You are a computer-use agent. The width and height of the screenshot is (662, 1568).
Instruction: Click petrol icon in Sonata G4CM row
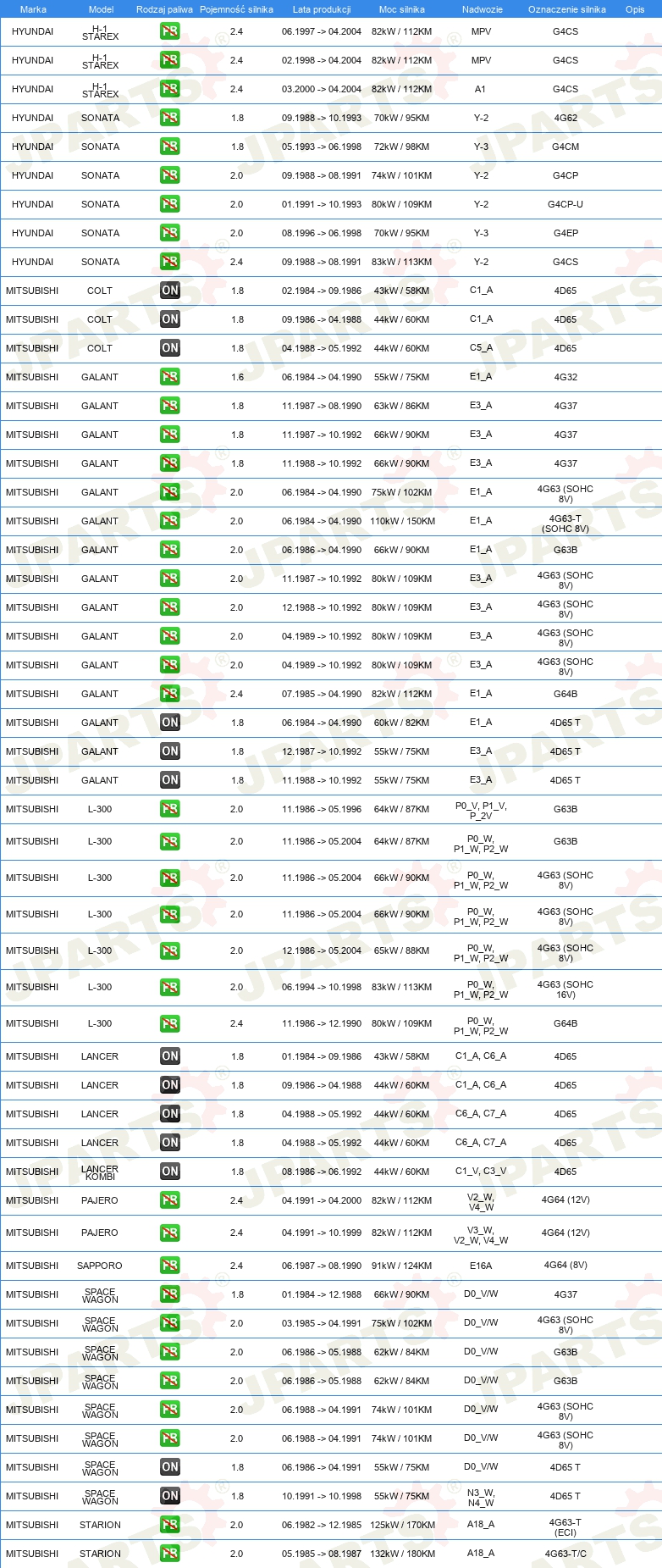169,147
